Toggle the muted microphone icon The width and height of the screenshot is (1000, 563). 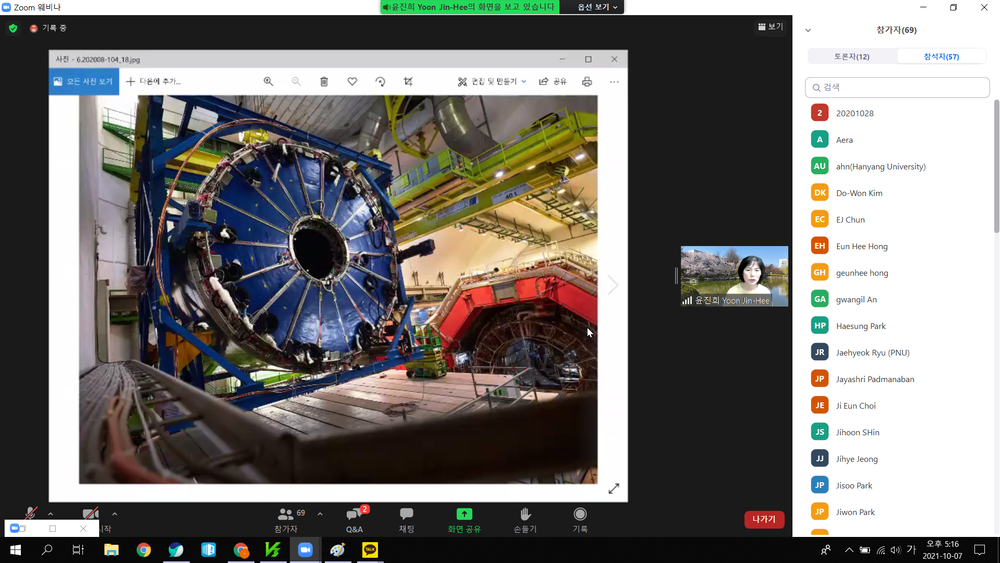(x=30, y=513)
